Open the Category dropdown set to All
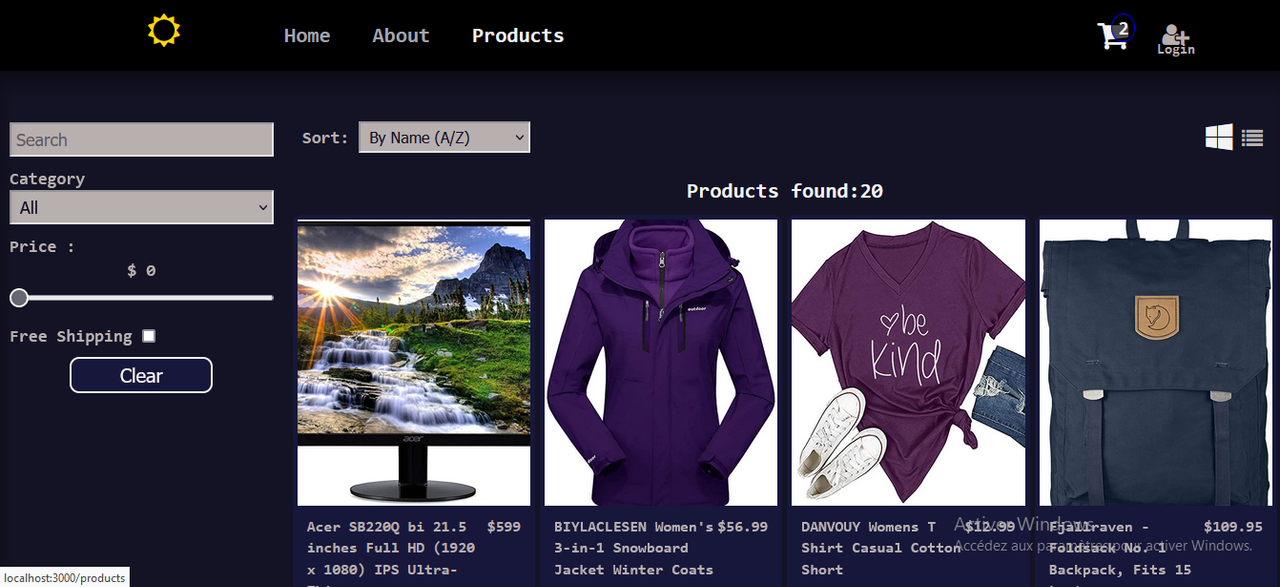The image size is (1280, 587). 141,208
